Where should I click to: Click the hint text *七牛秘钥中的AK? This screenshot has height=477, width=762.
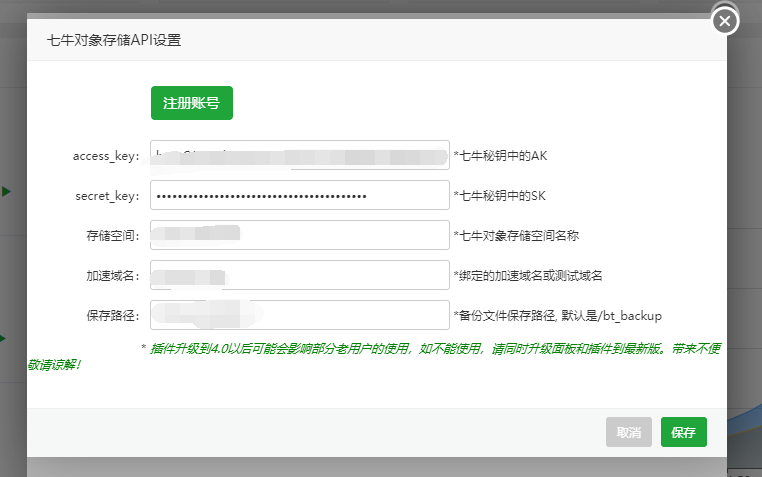[500, 156]
